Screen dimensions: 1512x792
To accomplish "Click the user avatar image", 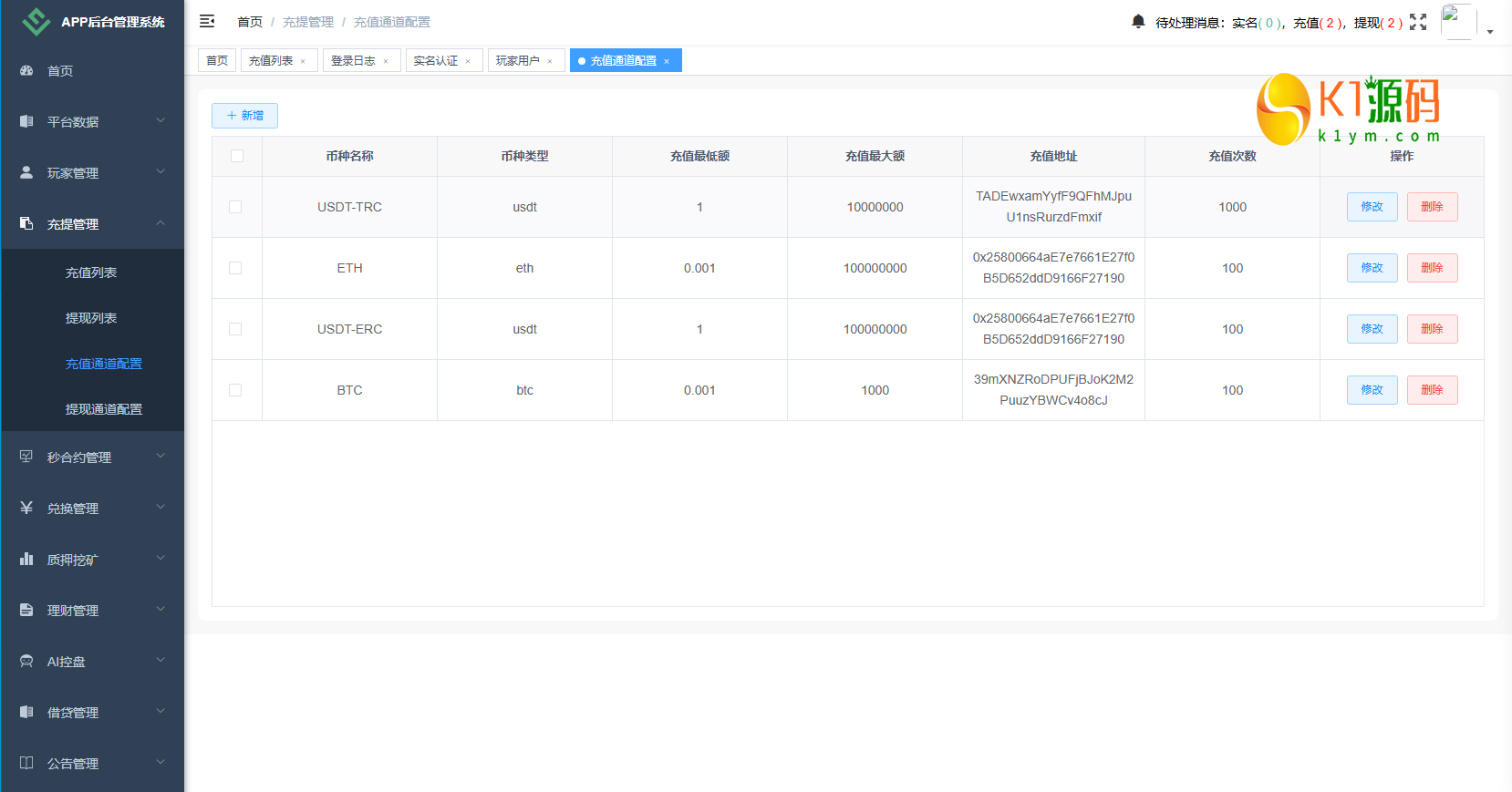I will click(1458, 22).
